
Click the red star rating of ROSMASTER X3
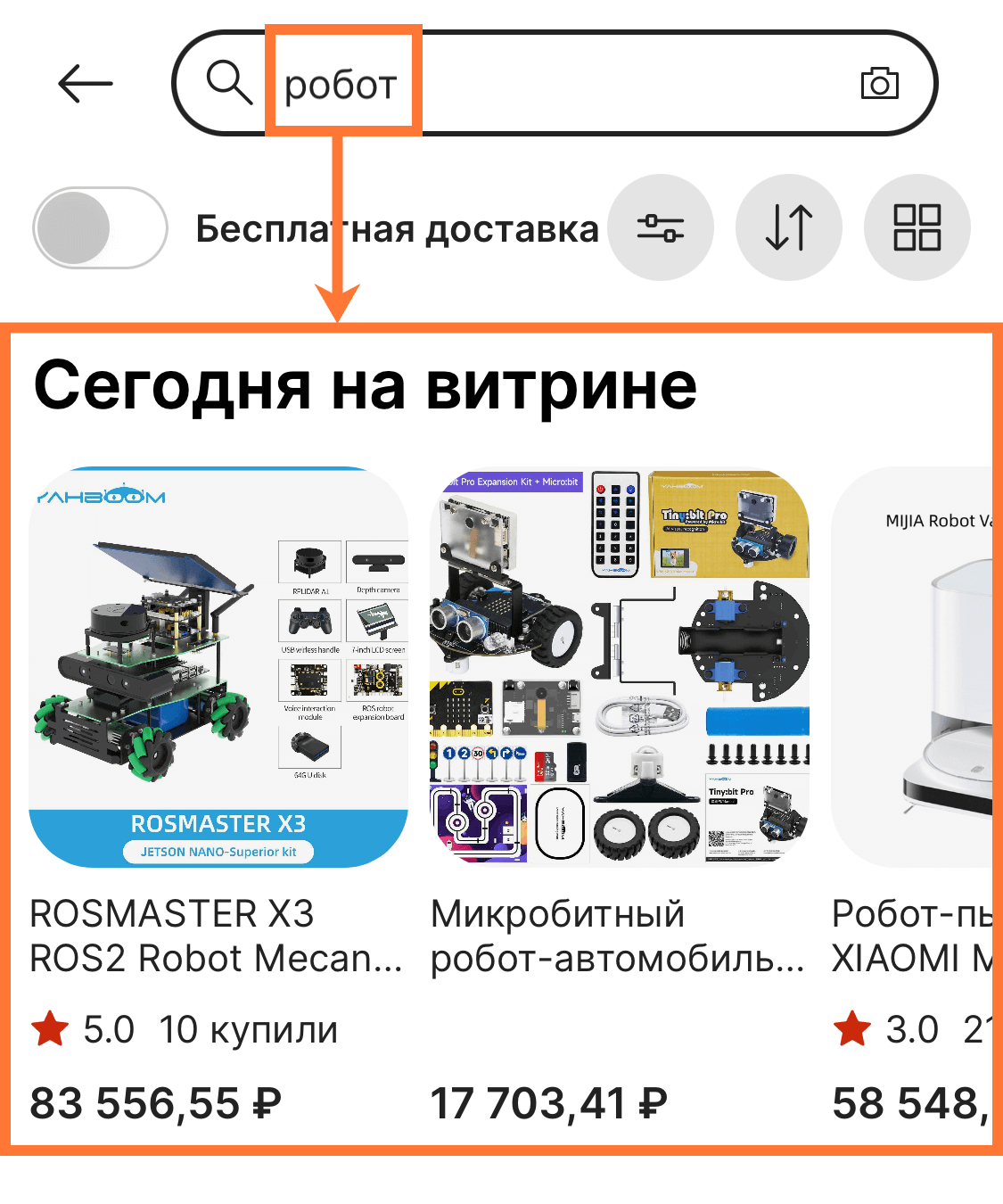(50, 1028)
